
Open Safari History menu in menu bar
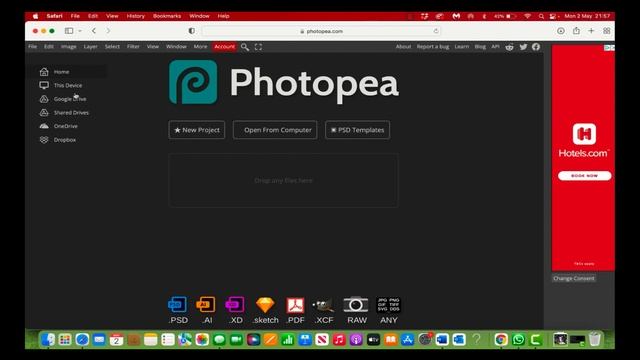[x=136, y=16]
